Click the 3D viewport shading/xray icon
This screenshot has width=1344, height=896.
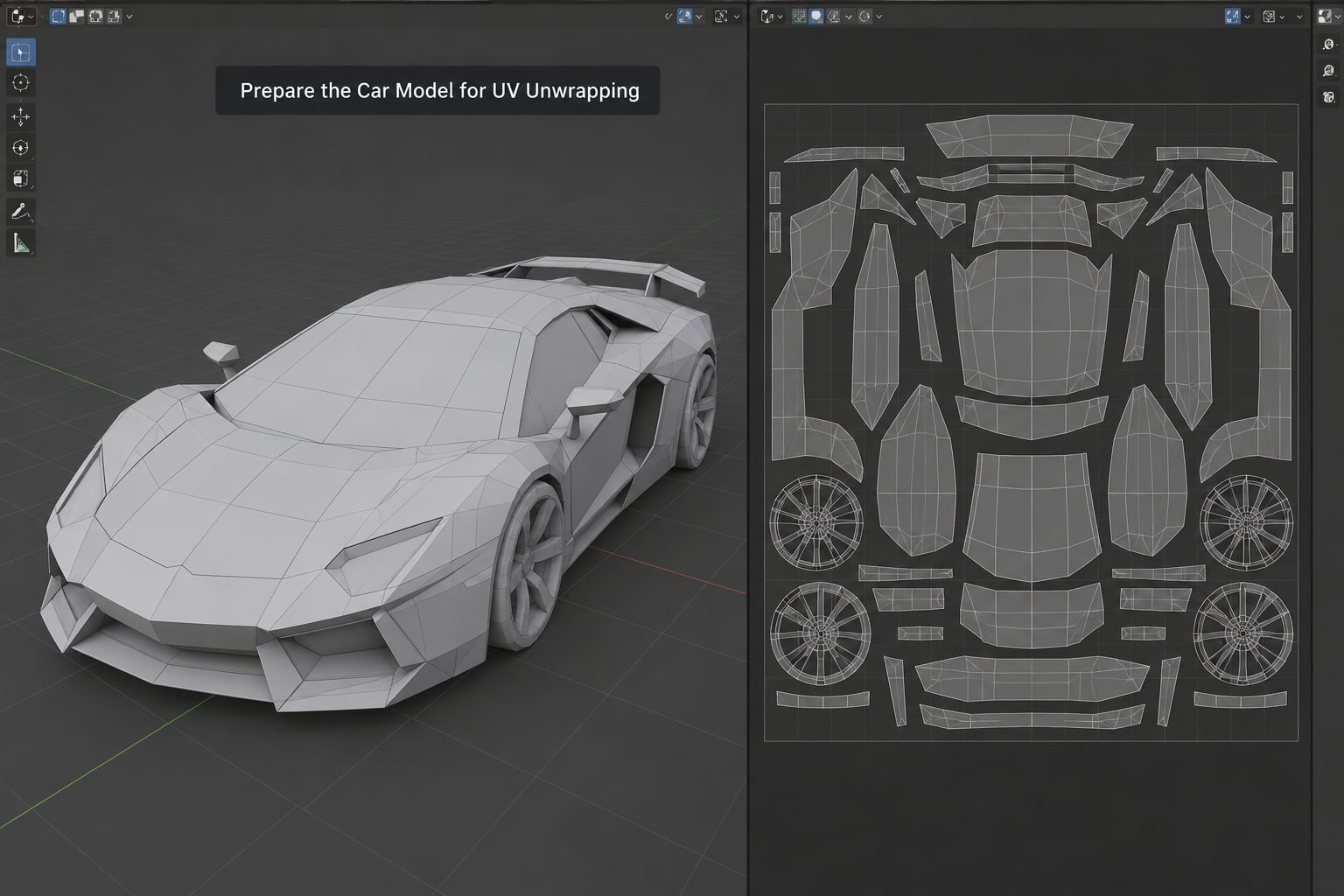pyautogui.click(x=721, y=16)
